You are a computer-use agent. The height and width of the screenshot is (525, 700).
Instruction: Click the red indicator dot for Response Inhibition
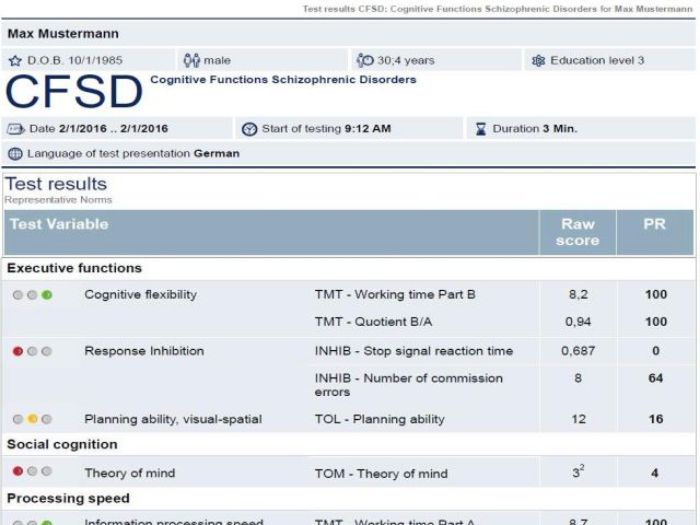point(18,351)
